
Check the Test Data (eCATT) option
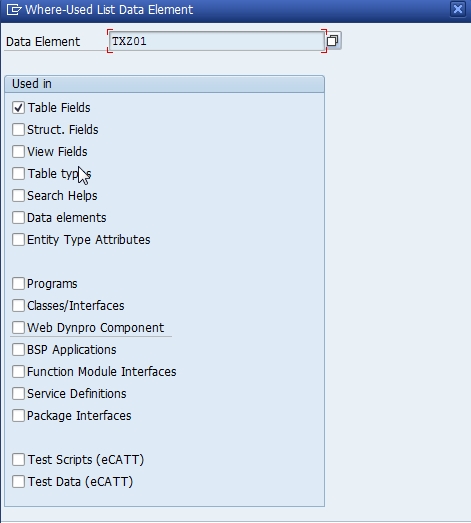coord(18,482)
